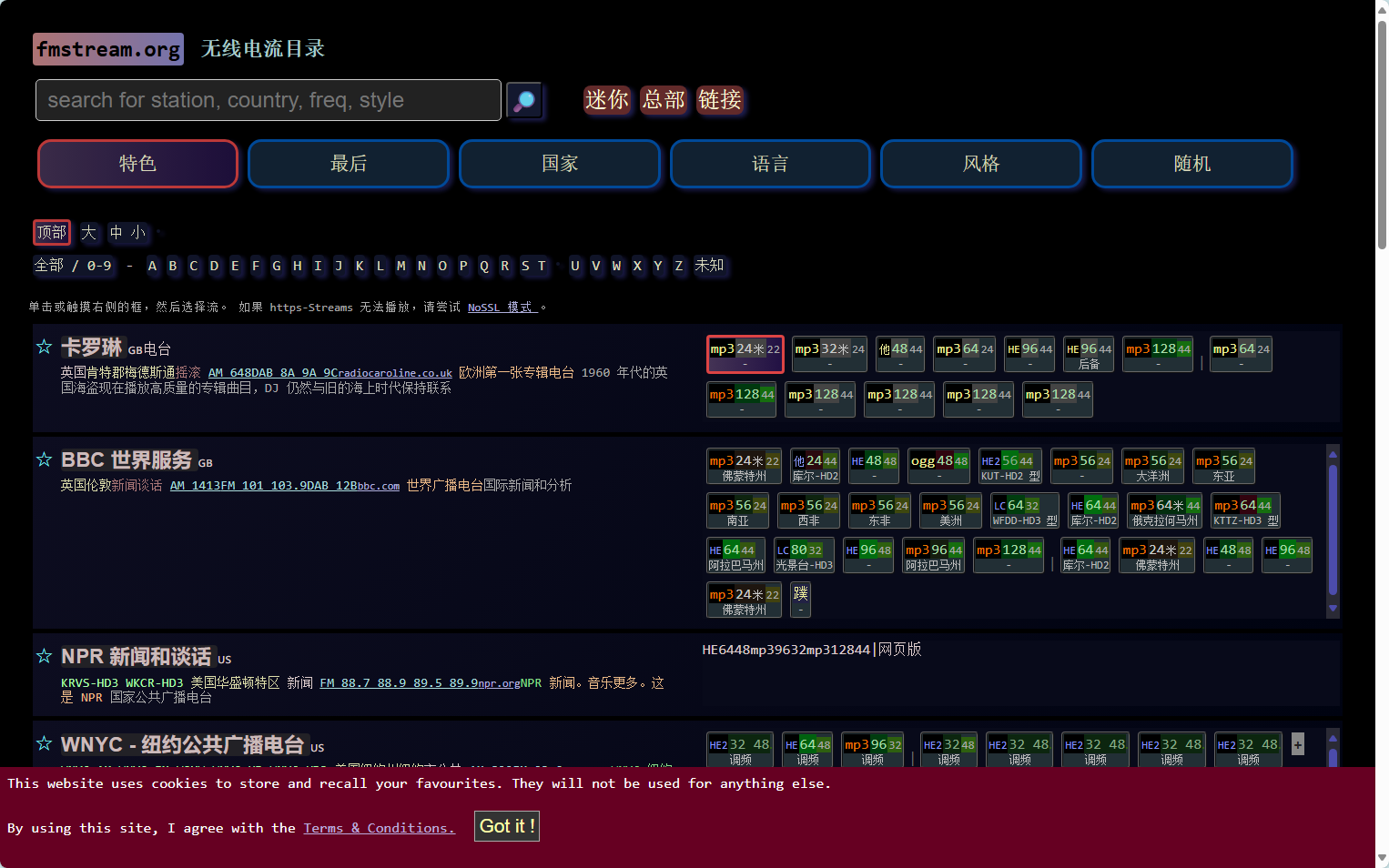
Task: Play BBC mp3 56 美洲 stream
Action: pyautogui.click(x=950, y=510)
